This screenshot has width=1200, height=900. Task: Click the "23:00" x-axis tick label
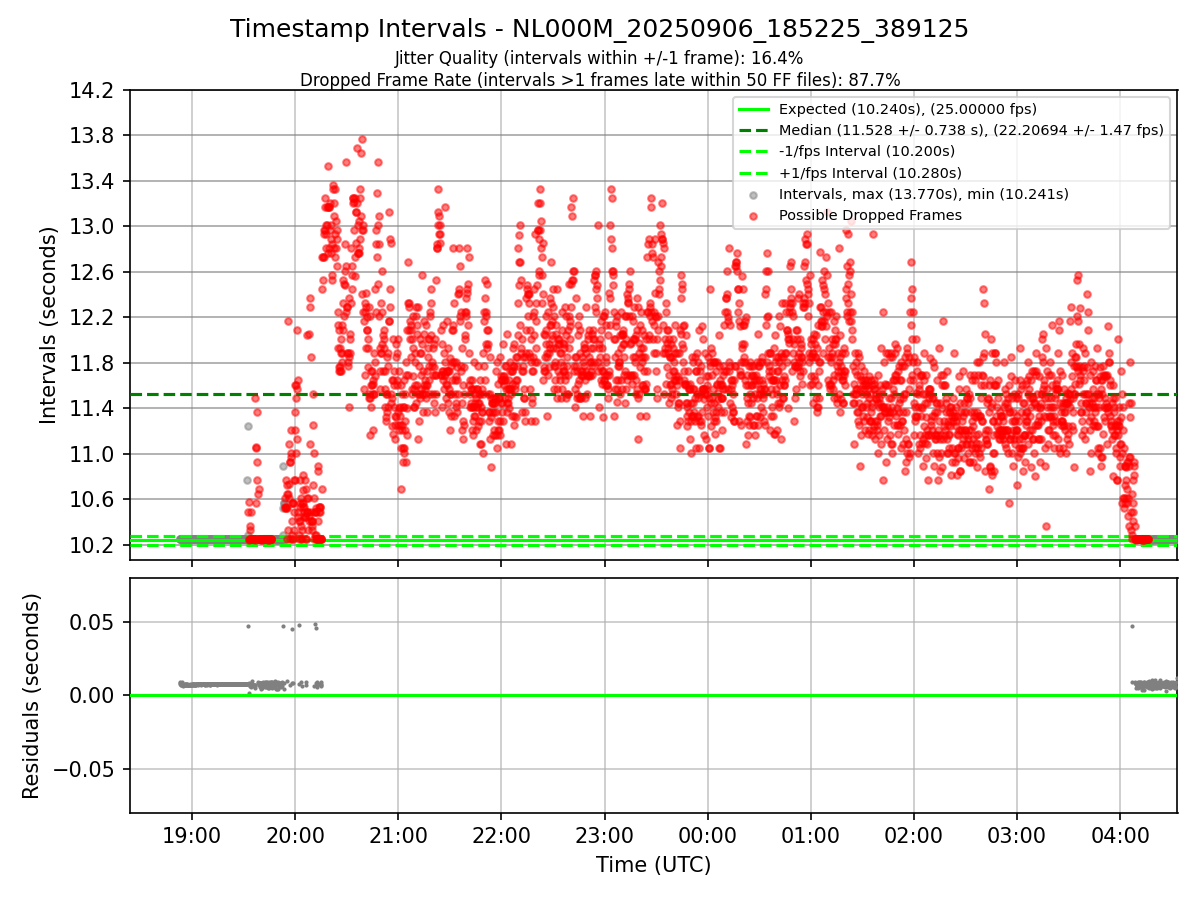tap(604, 835)
